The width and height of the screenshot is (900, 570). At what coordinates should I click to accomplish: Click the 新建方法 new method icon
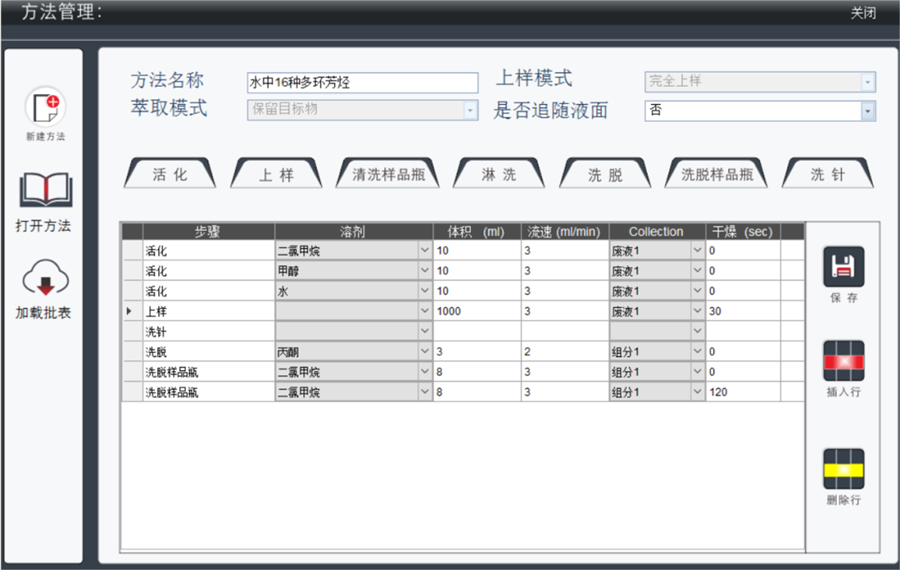coord(44,105)
